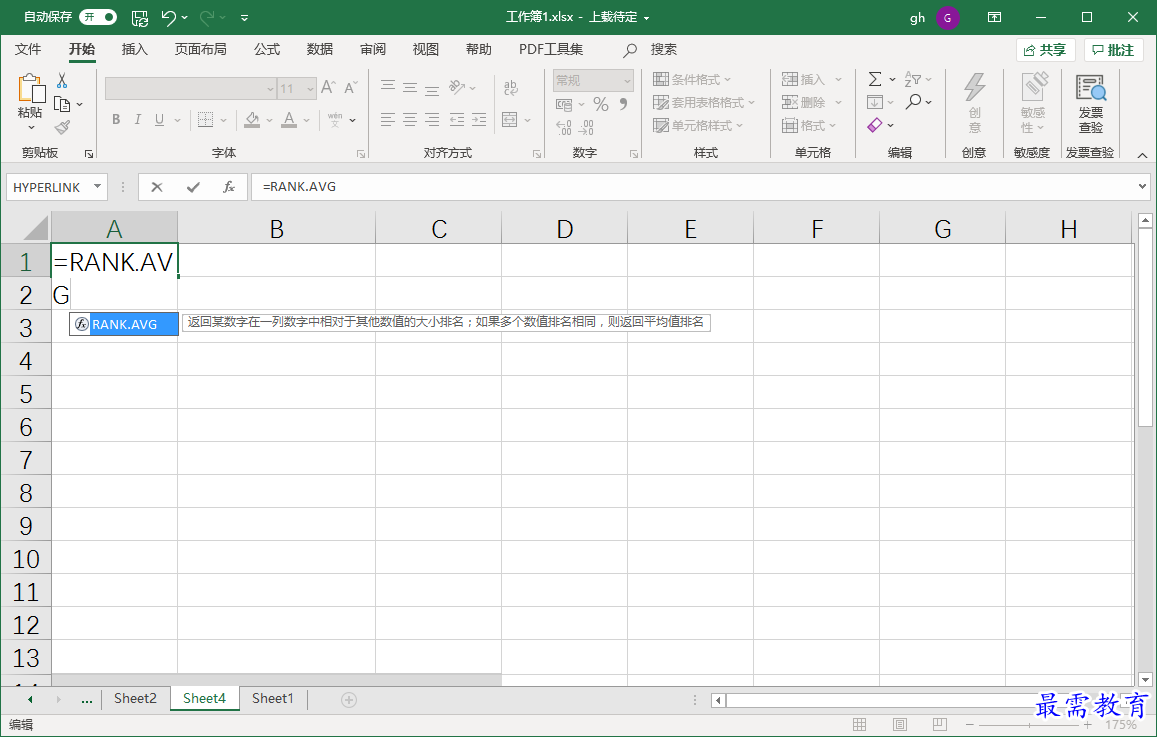The width and height of the screenshot is (1157, 737).
Task: Click the Comma Style icon
Action: pos(624,104)
